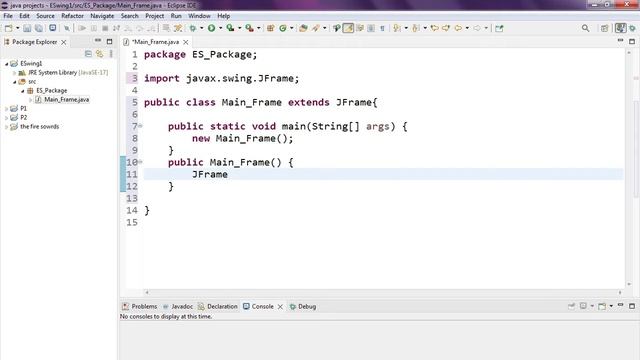640x360 pixels.
Task: Switch to the Debug perspective icon
Action: click(633, 28)
